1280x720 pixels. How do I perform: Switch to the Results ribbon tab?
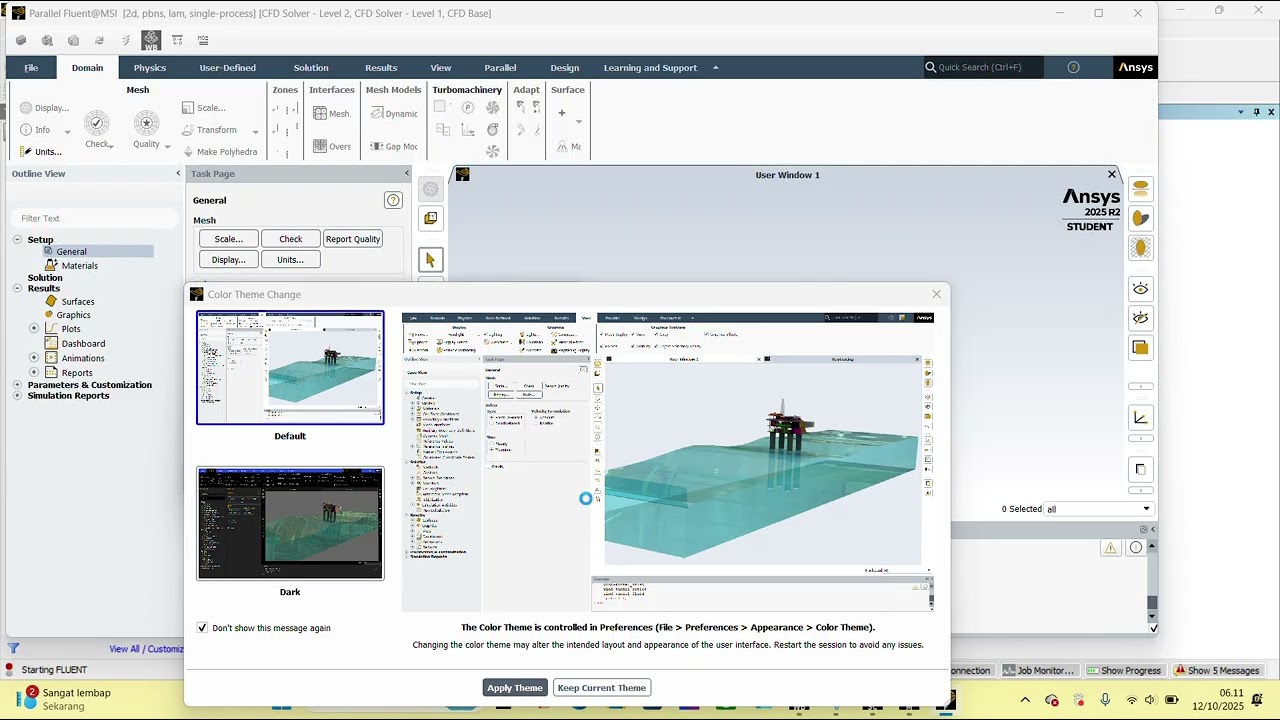tap(381, 68)
